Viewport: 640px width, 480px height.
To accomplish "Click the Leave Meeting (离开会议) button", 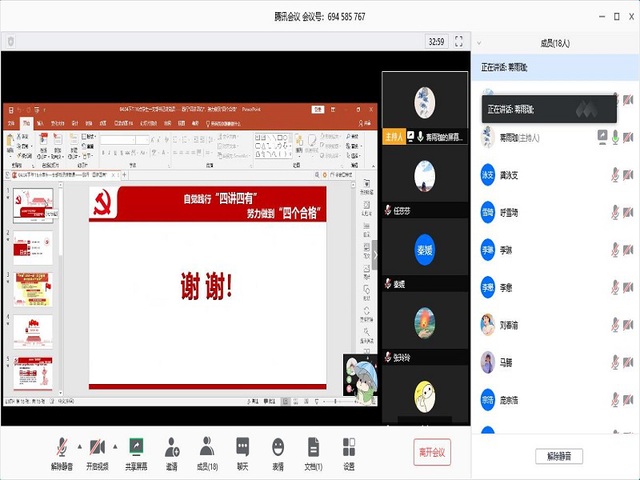I will point(434,452).
